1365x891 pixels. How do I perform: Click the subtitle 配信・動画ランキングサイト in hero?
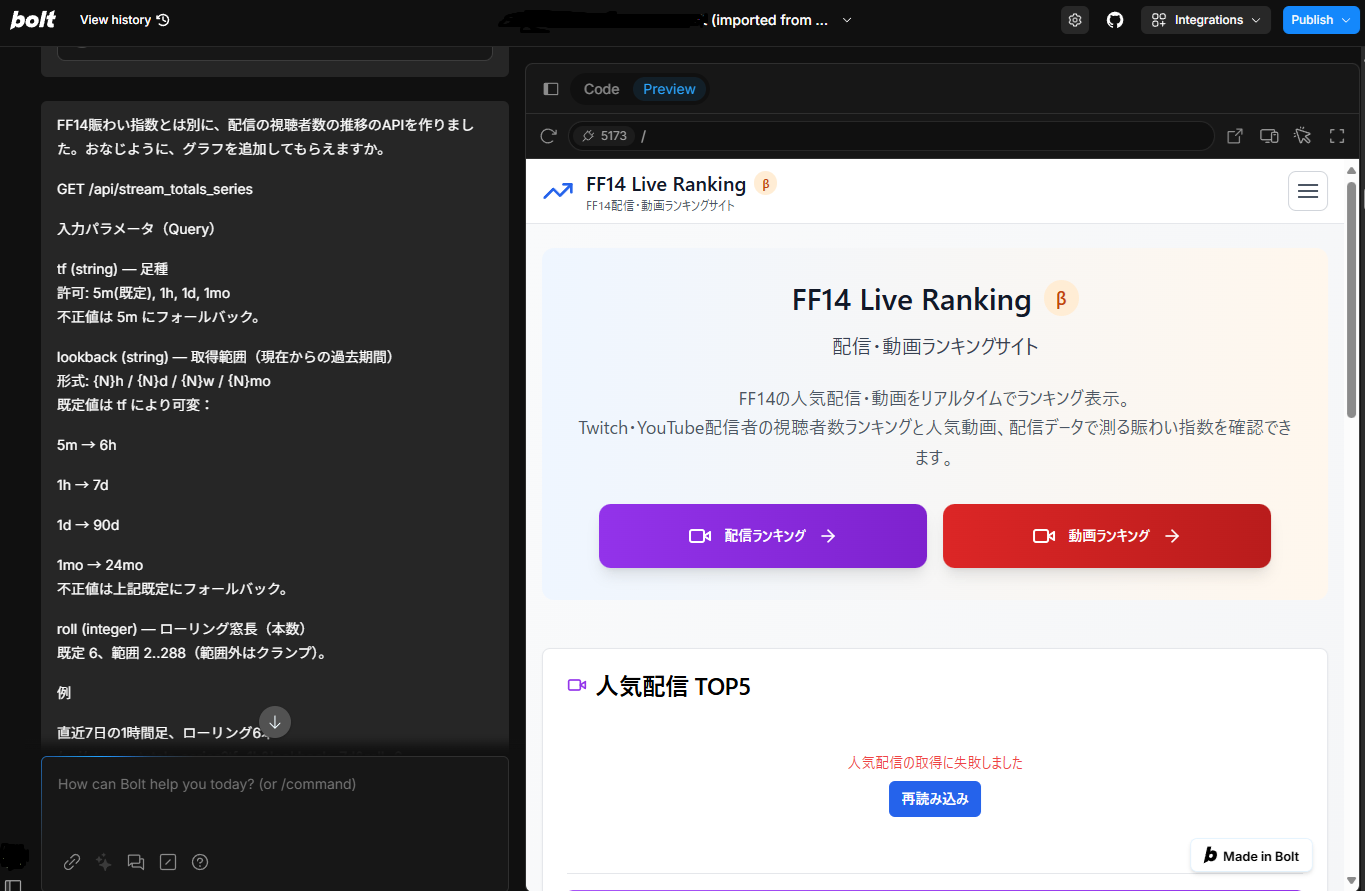click(935, 347)
